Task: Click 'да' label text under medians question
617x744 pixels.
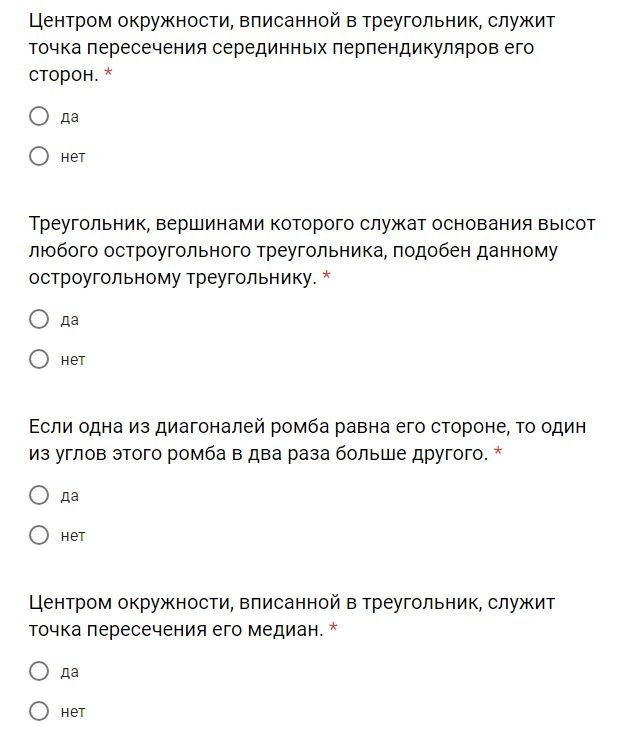Action: 70,672
